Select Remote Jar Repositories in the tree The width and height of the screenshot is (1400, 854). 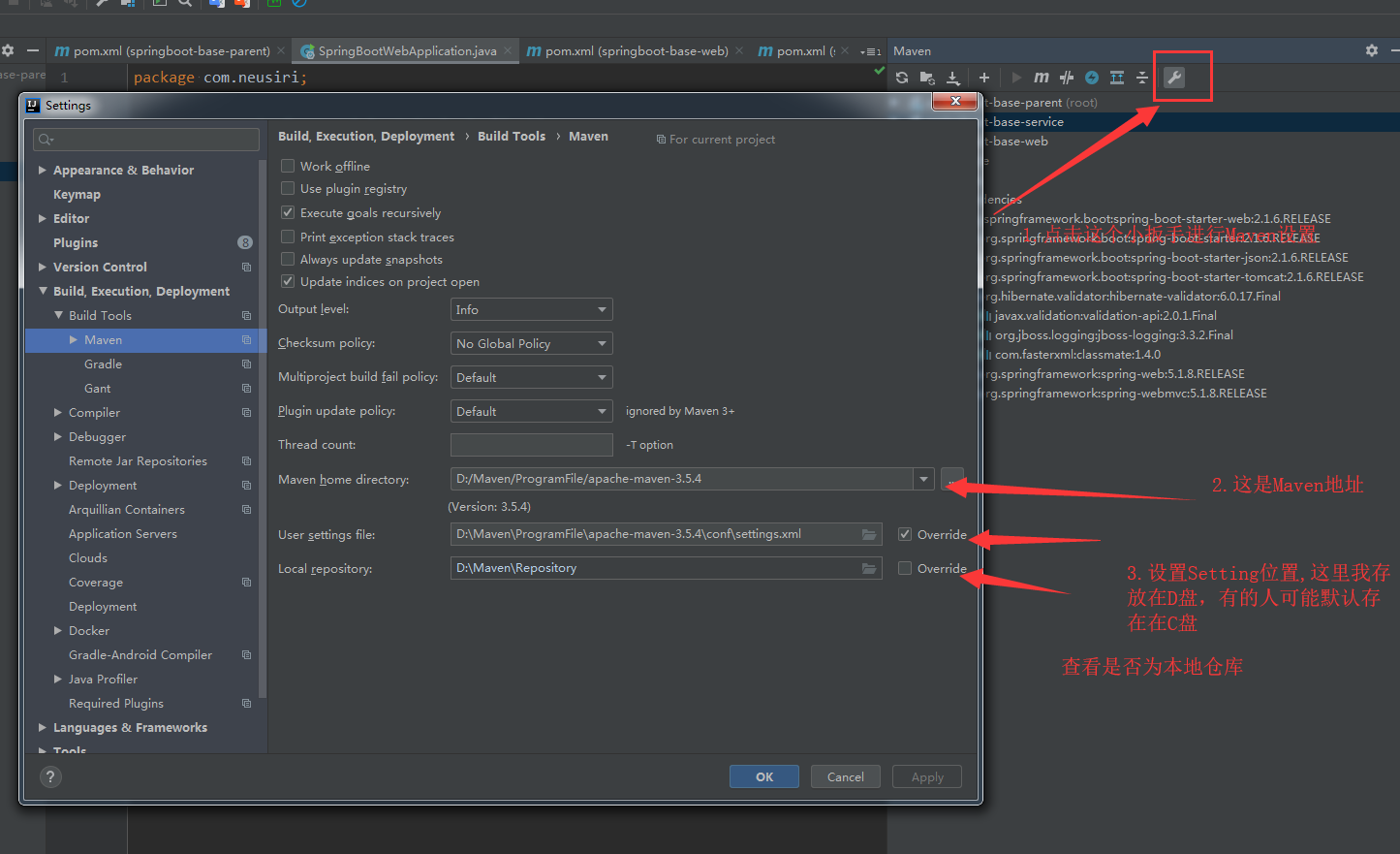(138, 460)
